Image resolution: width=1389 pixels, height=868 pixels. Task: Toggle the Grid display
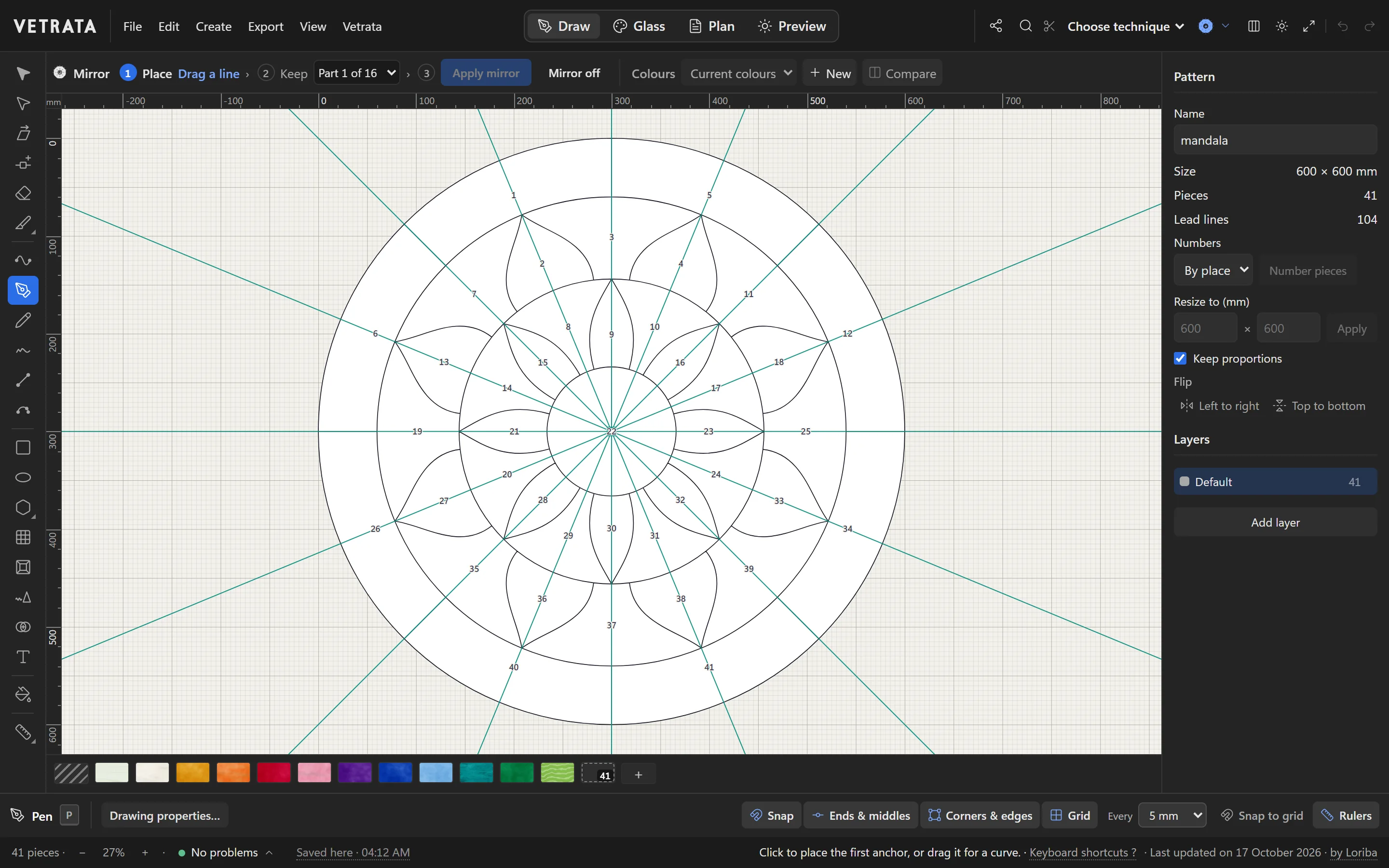tap(1070, 815)
